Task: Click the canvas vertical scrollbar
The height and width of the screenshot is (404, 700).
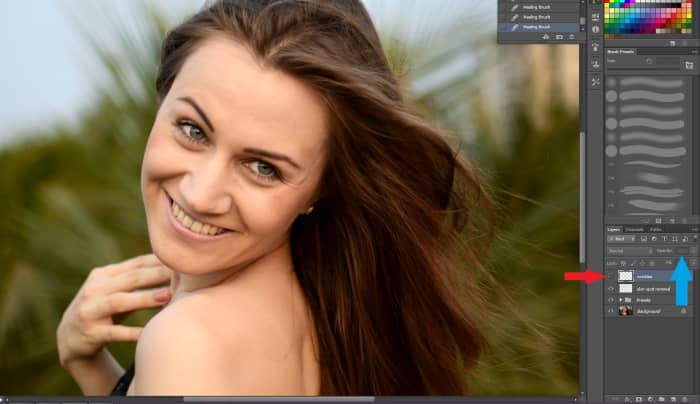Action: (x=582, y=196)
